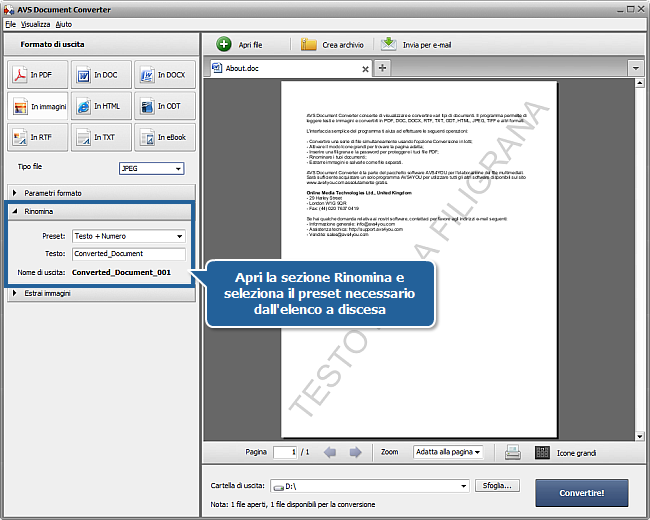
Task: Select the In DOC output format
Action: pos(100,75)
